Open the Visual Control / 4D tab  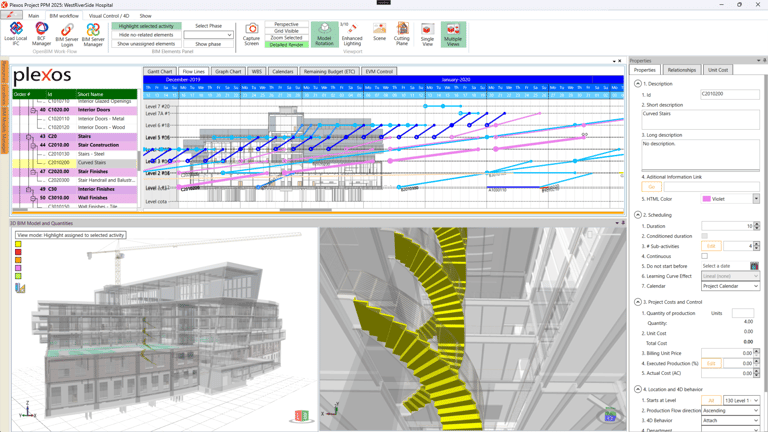coord(109,16)
